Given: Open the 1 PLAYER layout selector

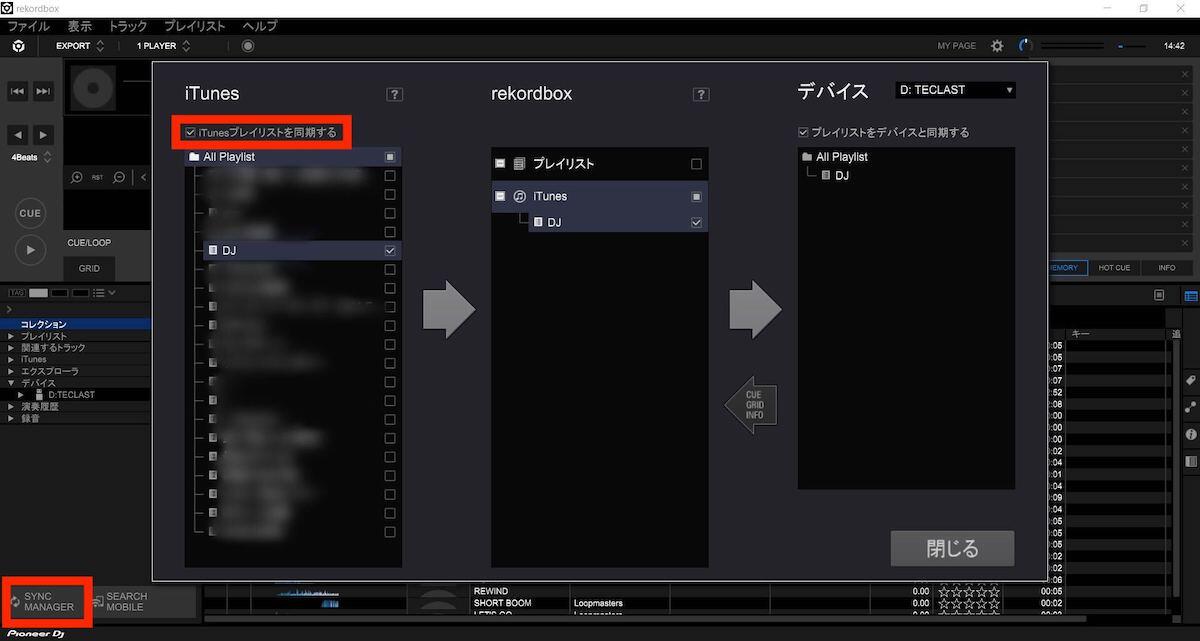Looking at the screenshot, I should pyautogui.click(x=163, y=46).
